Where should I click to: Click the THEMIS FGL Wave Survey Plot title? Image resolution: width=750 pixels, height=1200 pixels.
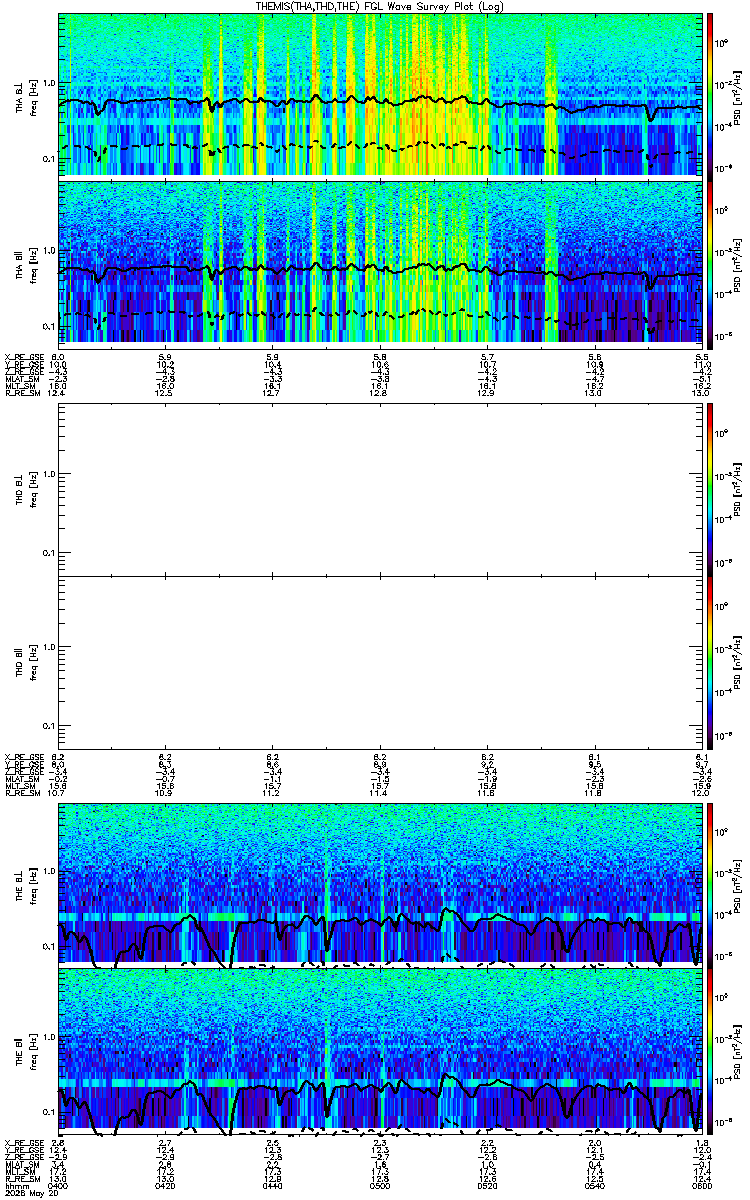coord(379,6)
